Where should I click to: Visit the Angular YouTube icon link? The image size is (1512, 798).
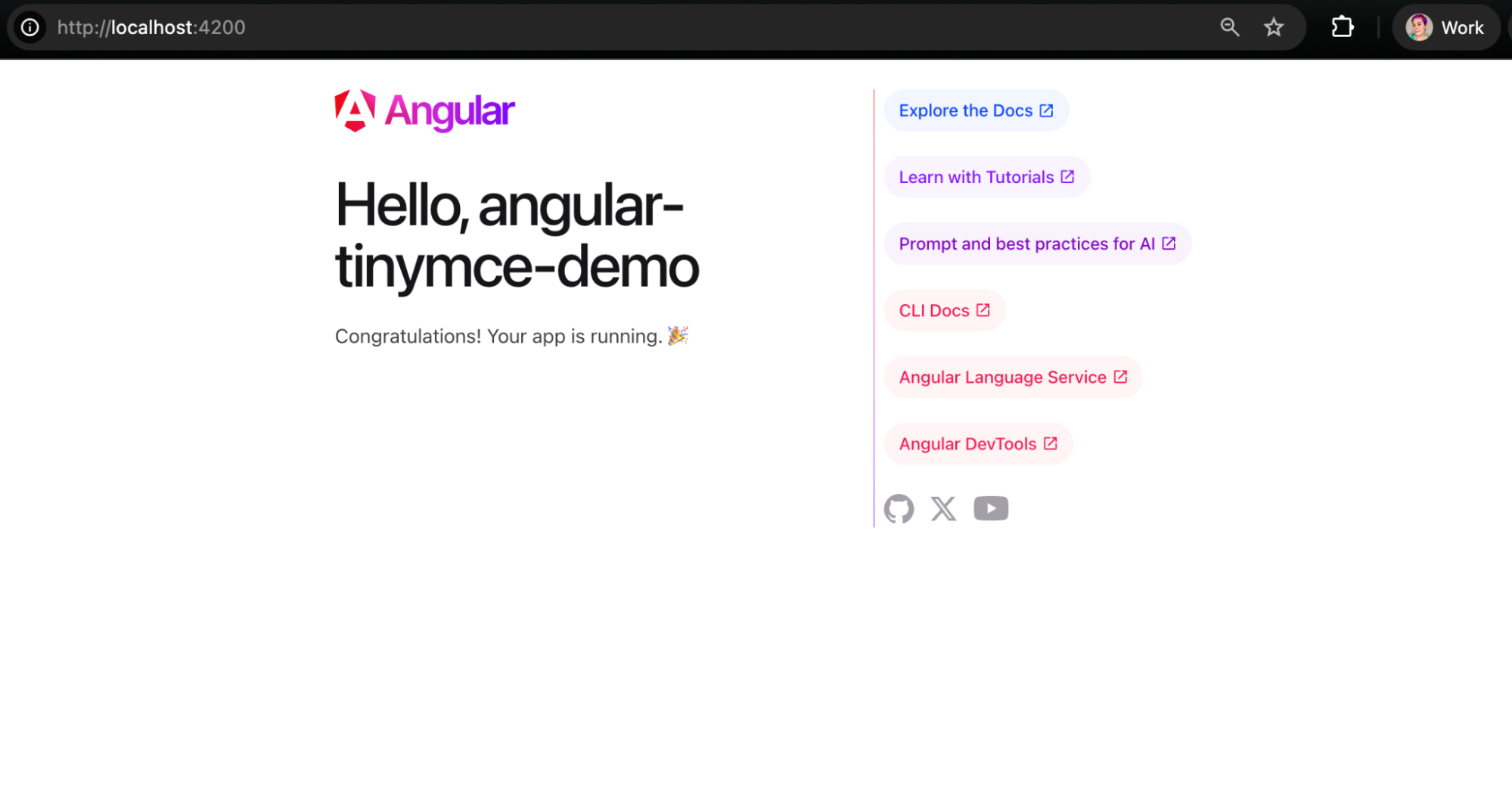(991, 509)
